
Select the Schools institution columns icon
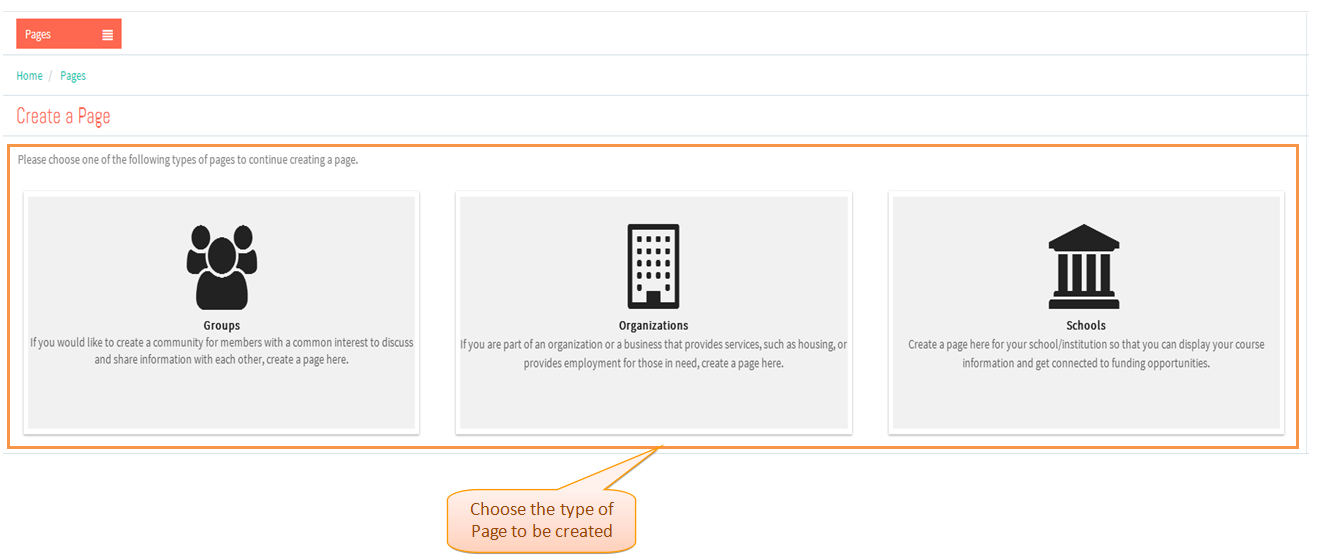pos(1085,266)
